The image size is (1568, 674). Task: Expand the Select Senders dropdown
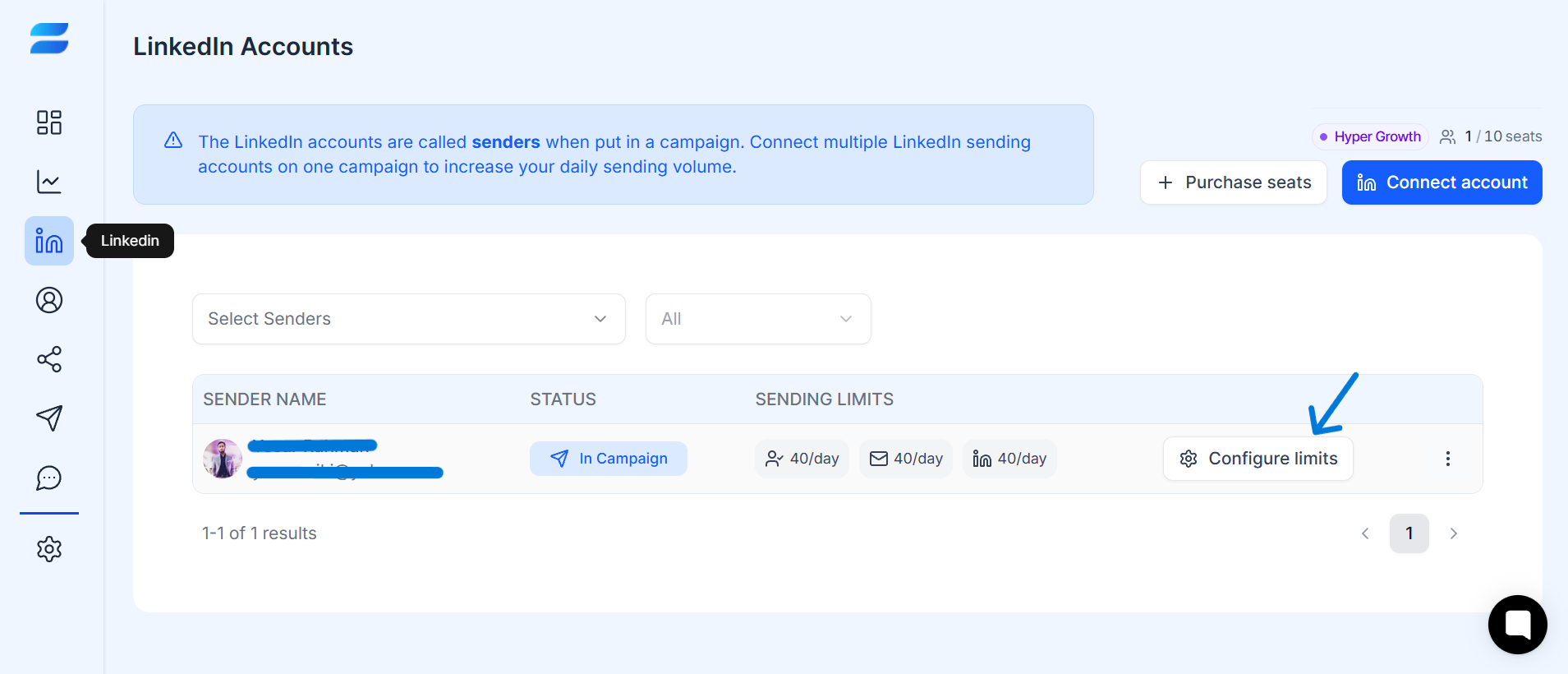click(409, 319)
